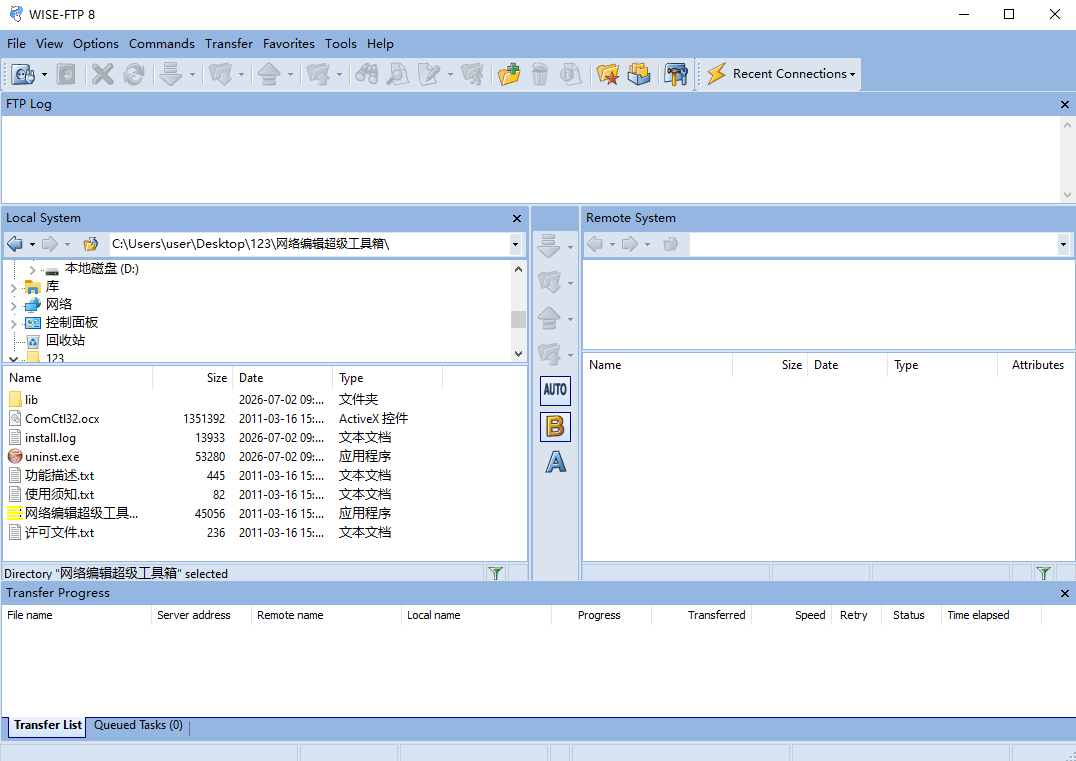Click the Server address column header
1076x761 pixels.
(202, 616)
